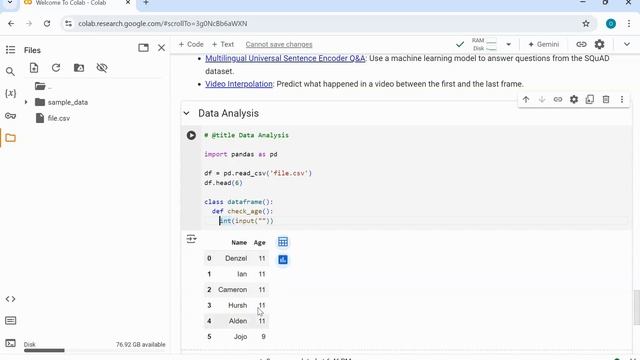Open the find and replace search icon

coord(10,72)
